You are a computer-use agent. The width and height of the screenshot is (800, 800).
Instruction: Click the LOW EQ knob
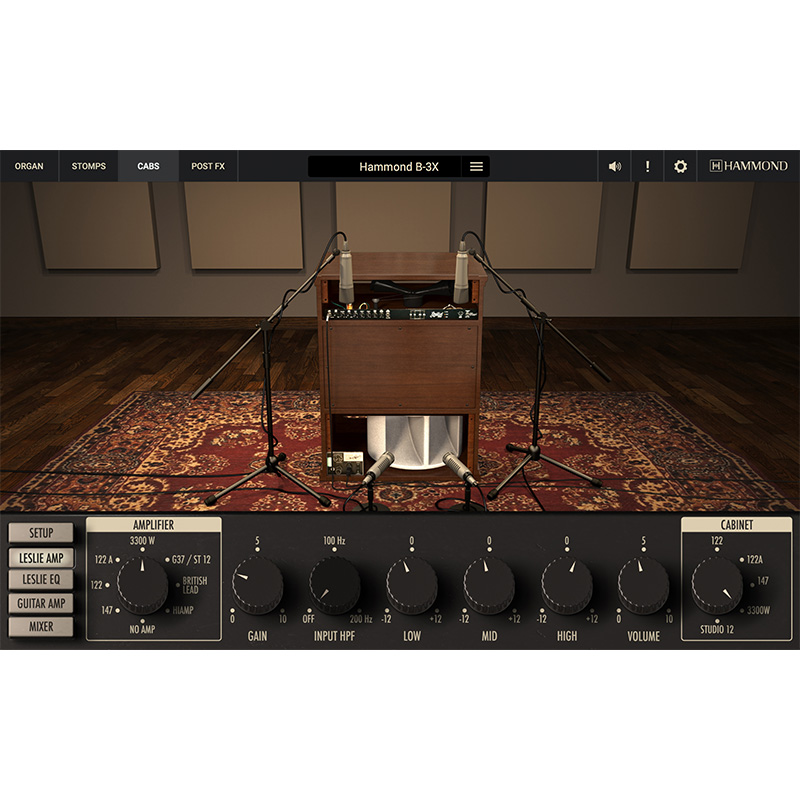pyautogui.click(x=412, y=585)
